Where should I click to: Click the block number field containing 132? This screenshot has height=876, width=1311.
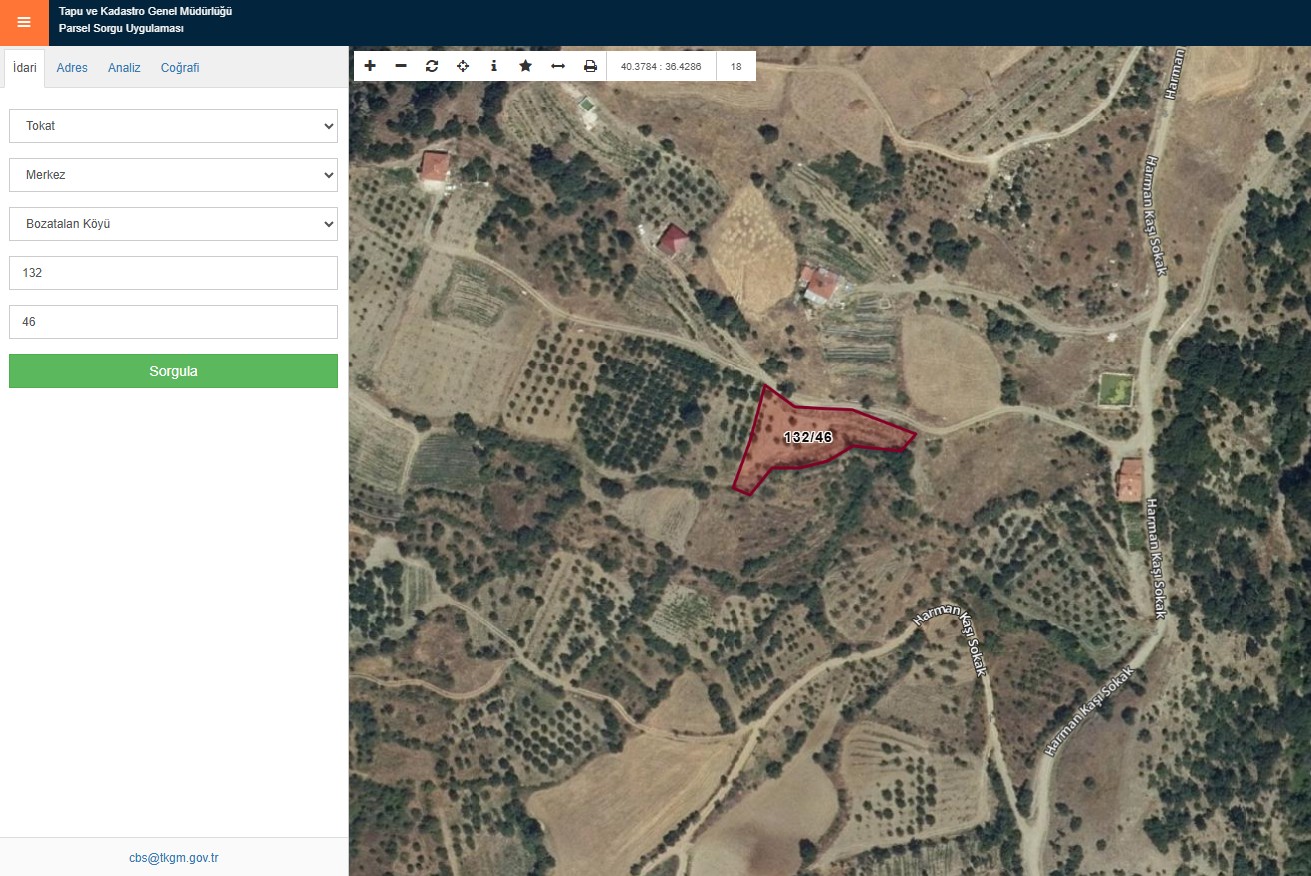pos(173,273)
